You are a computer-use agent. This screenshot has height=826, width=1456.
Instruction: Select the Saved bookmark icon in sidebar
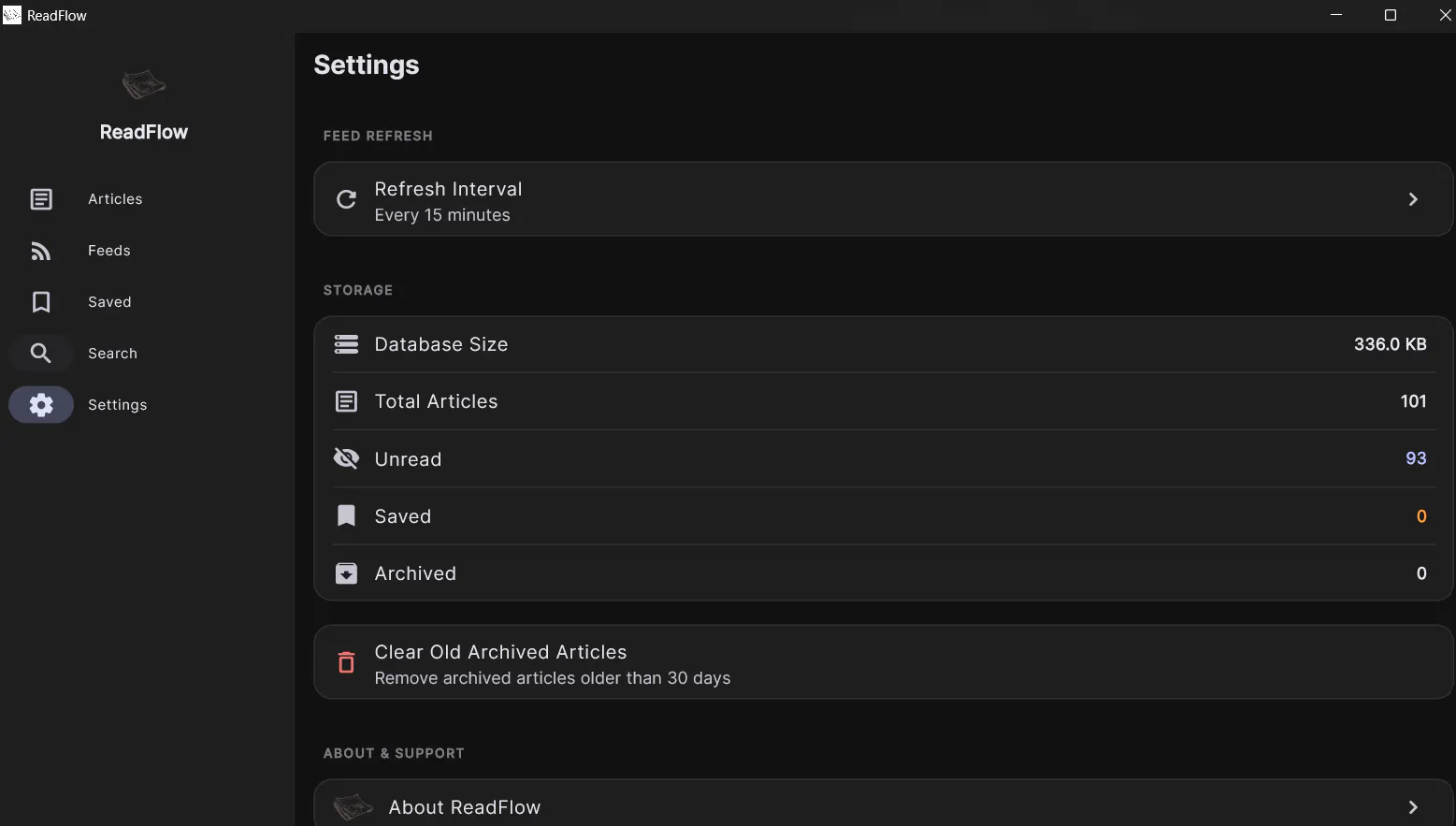click(41, 302)
